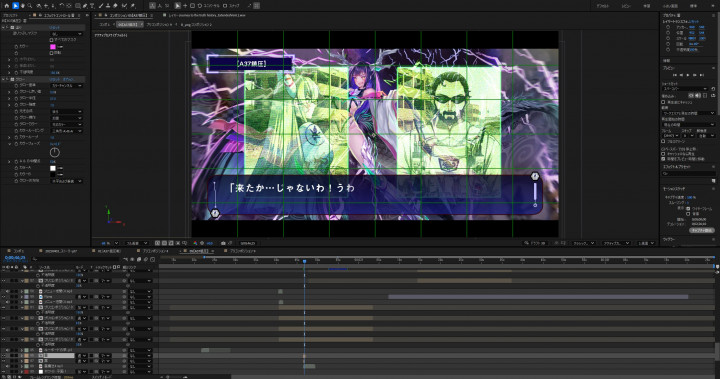This screenshot has height=379, width=720.
Task: Click the start capture button in Motion Sketch
Action: 701,230
